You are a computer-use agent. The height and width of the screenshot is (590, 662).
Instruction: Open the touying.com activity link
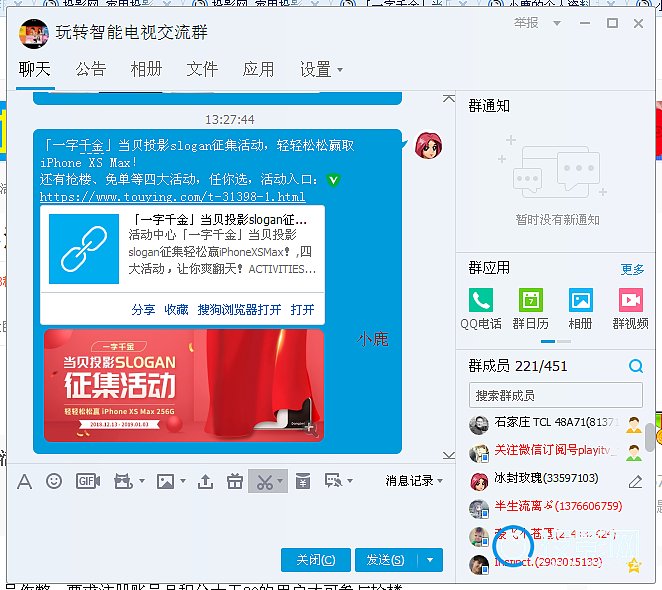pyautogui.click(x=172, y=197)
